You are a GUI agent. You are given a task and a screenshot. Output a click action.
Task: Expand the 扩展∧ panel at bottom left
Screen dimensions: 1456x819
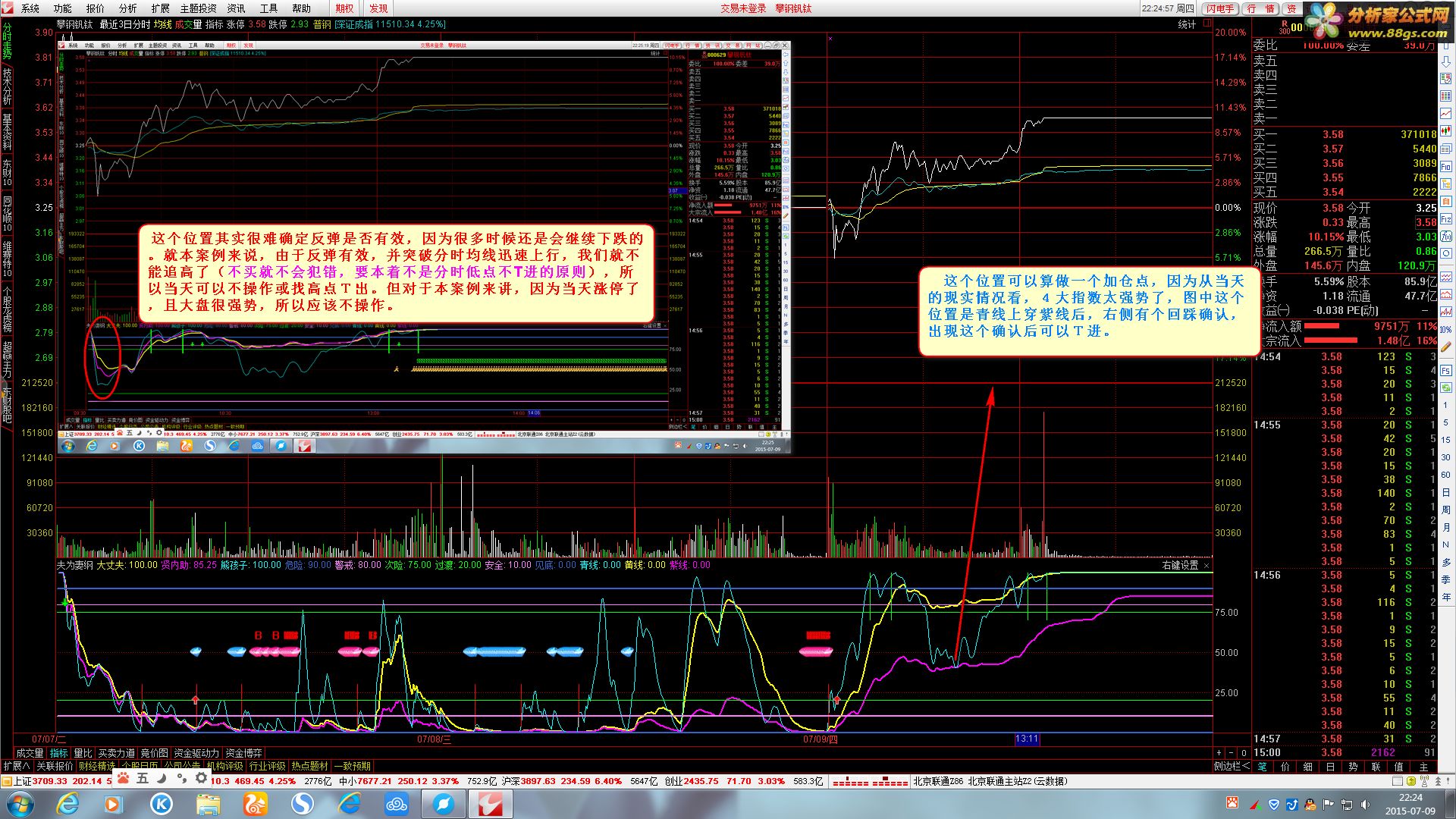(x=17, y=766)
